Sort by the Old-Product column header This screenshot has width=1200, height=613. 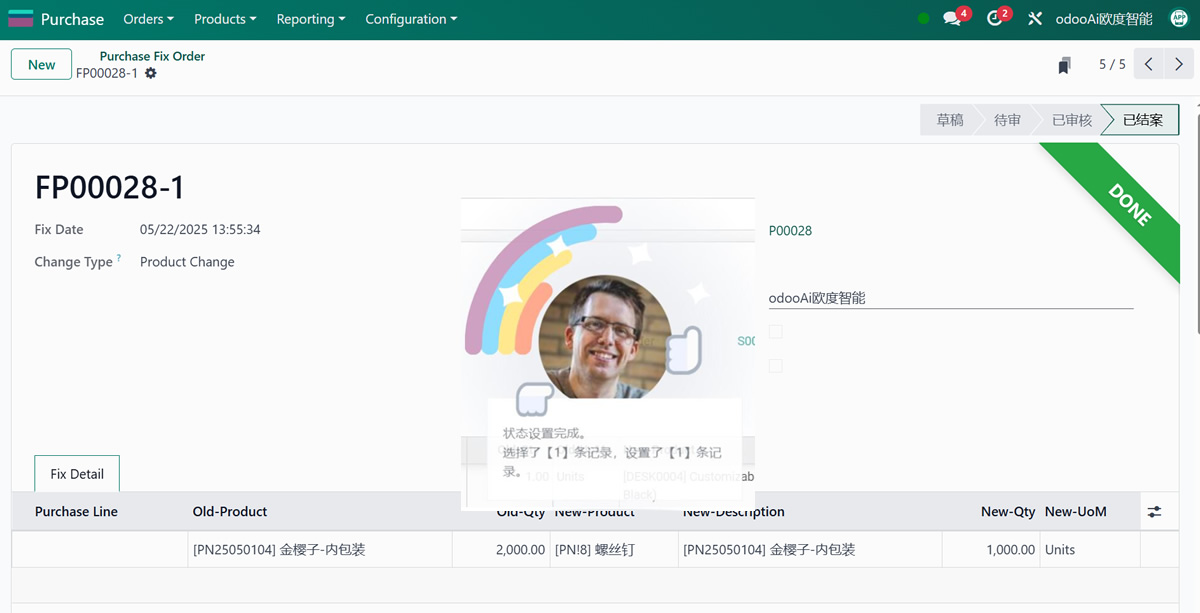click(x=230, y=512)
